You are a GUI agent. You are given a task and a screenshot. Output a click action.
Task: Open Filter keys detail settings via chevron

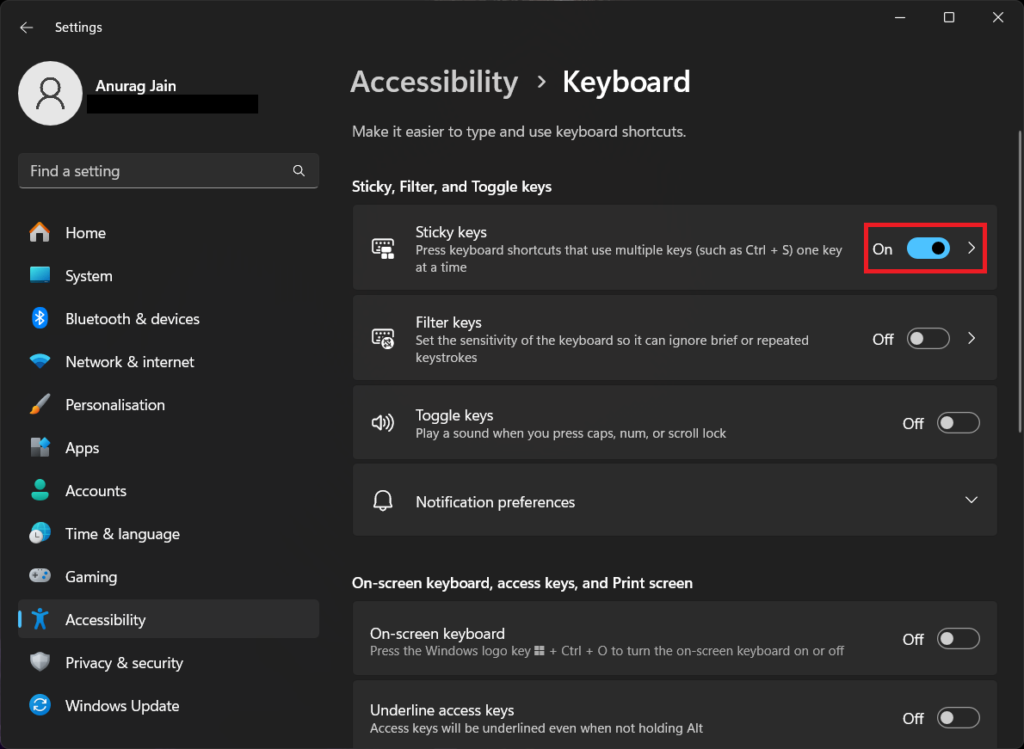970,338
